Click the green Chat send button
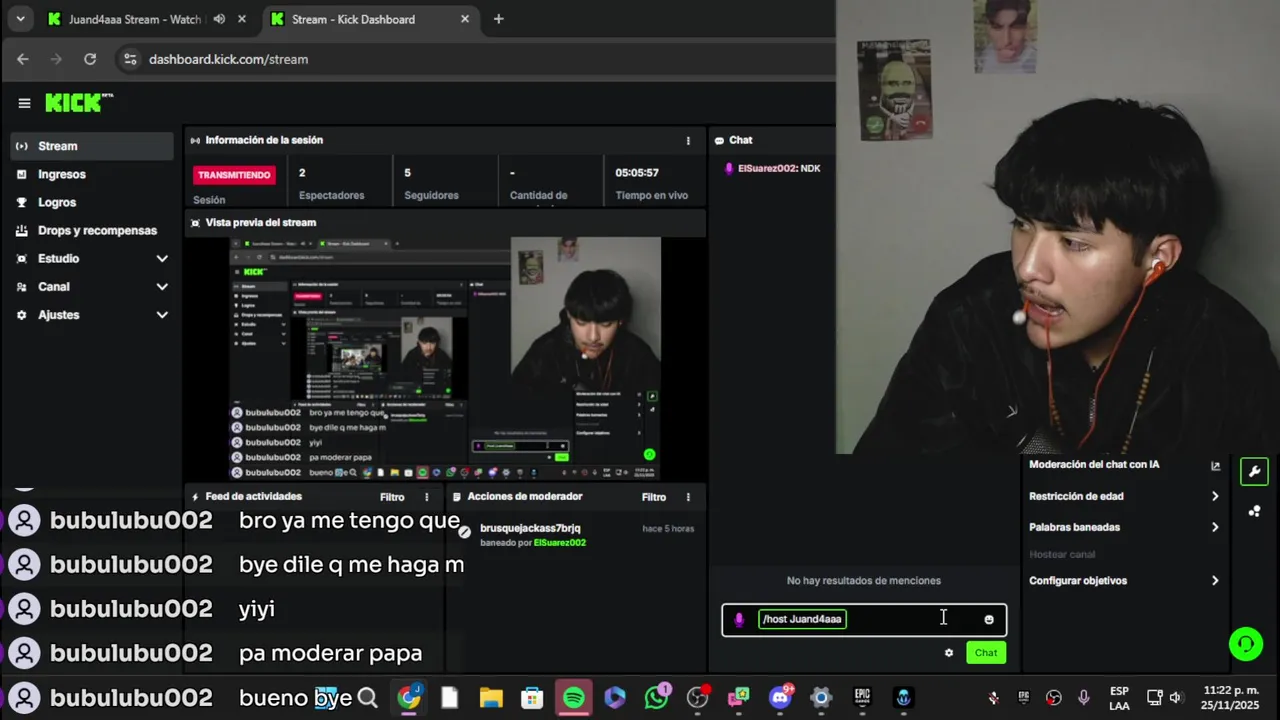This screenshot has height=720, width=1280. 986,653
